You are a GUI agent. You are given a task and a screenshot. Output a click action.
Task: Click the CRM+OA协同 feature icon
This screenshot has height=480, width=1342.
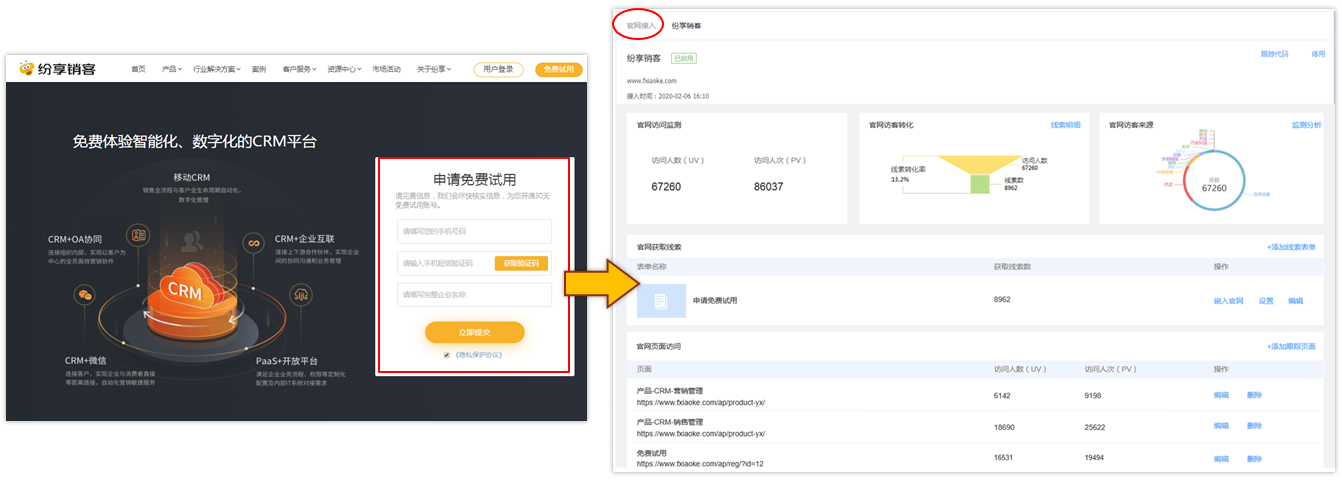138,235
